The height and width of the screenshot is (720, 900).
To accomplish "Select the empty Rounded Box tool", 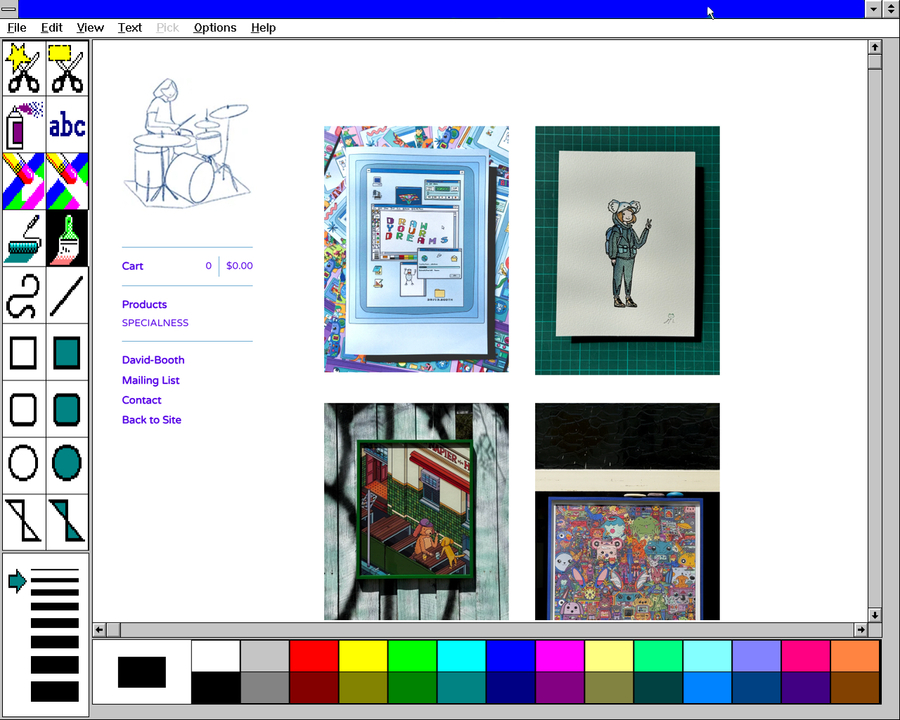I will [24, 409].
